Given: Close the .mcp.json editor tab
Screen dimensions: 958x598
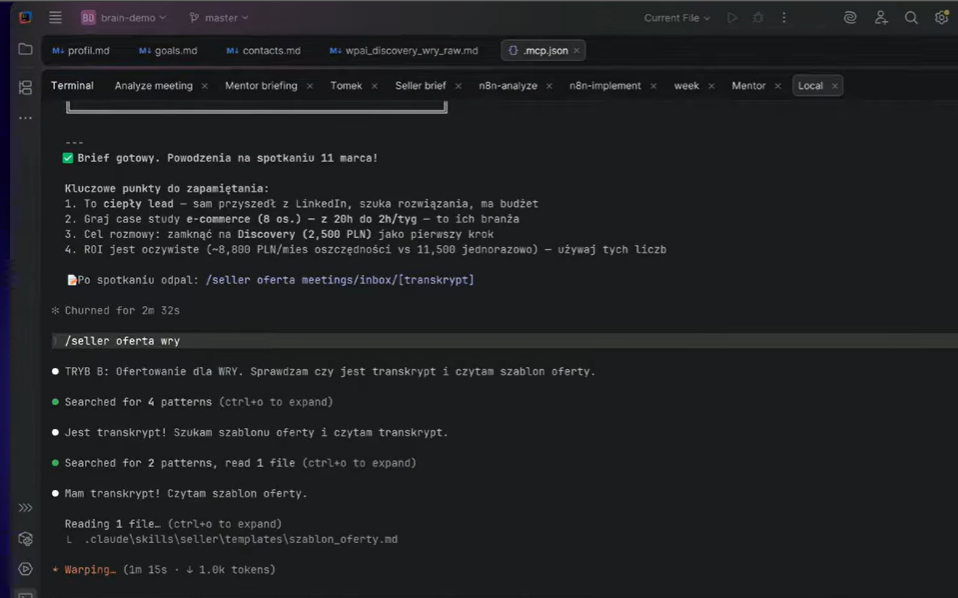Looking at the screenshot, I should (x=576, y=50).
